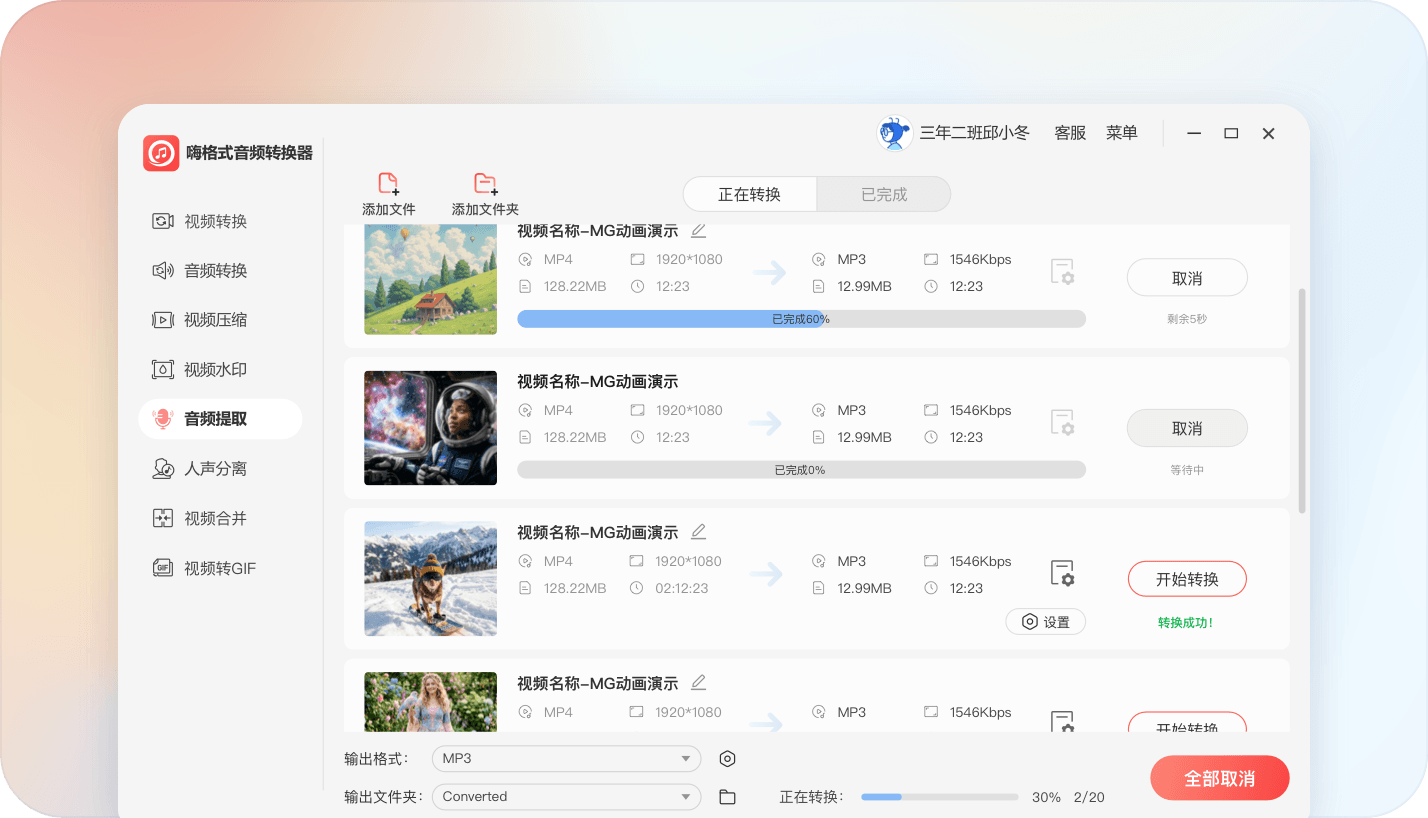The width and height of the screenshot is (1428, 818).
Task: Click the 等待中 status text
Action: click(x=1187, y=470)
